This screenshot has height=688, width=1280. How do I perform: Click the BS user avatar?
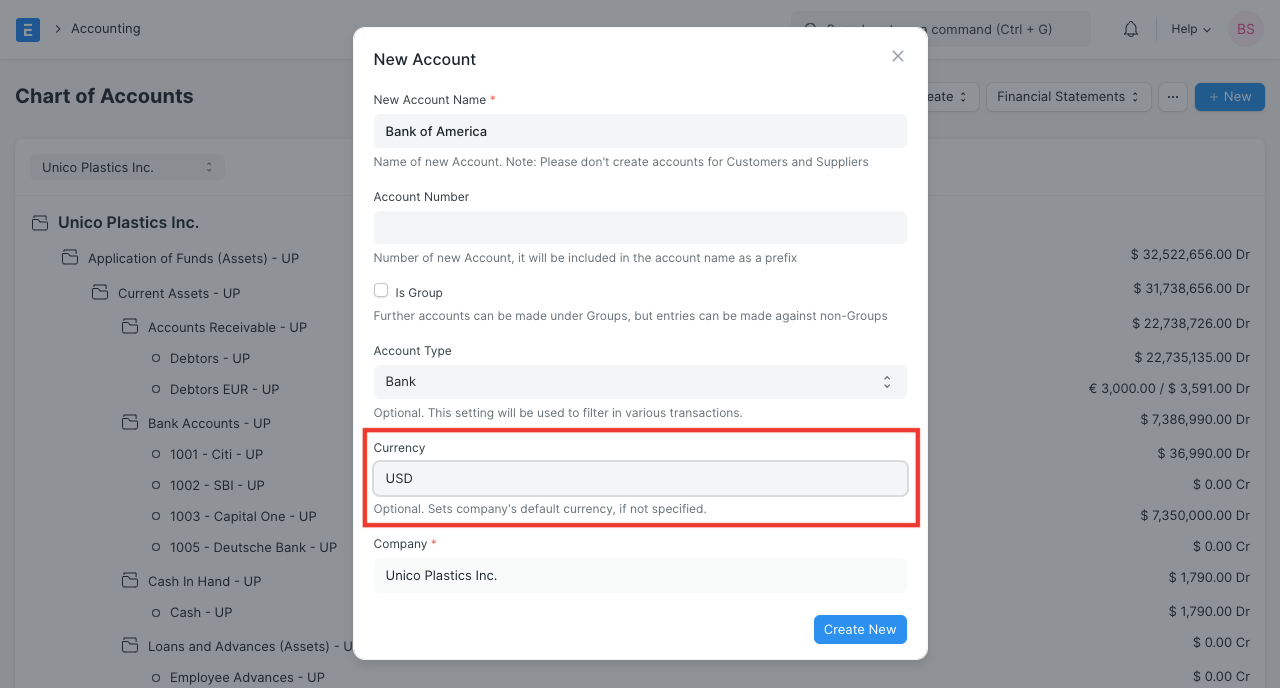[1245, 29]
